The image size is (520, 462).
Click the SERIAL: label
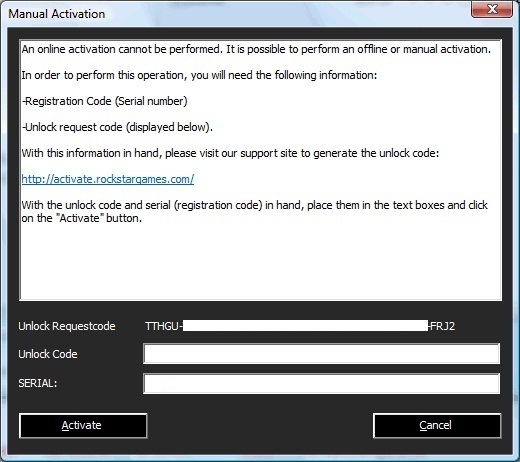[x=38, y=383]
